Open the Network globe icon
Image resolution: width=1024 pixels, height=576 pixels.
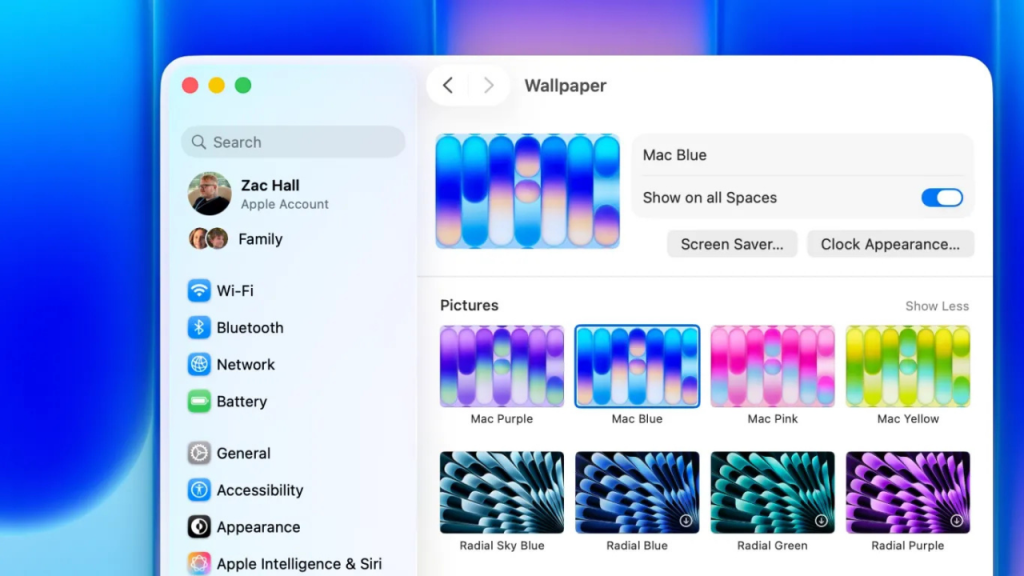click(x=199, y=365)
